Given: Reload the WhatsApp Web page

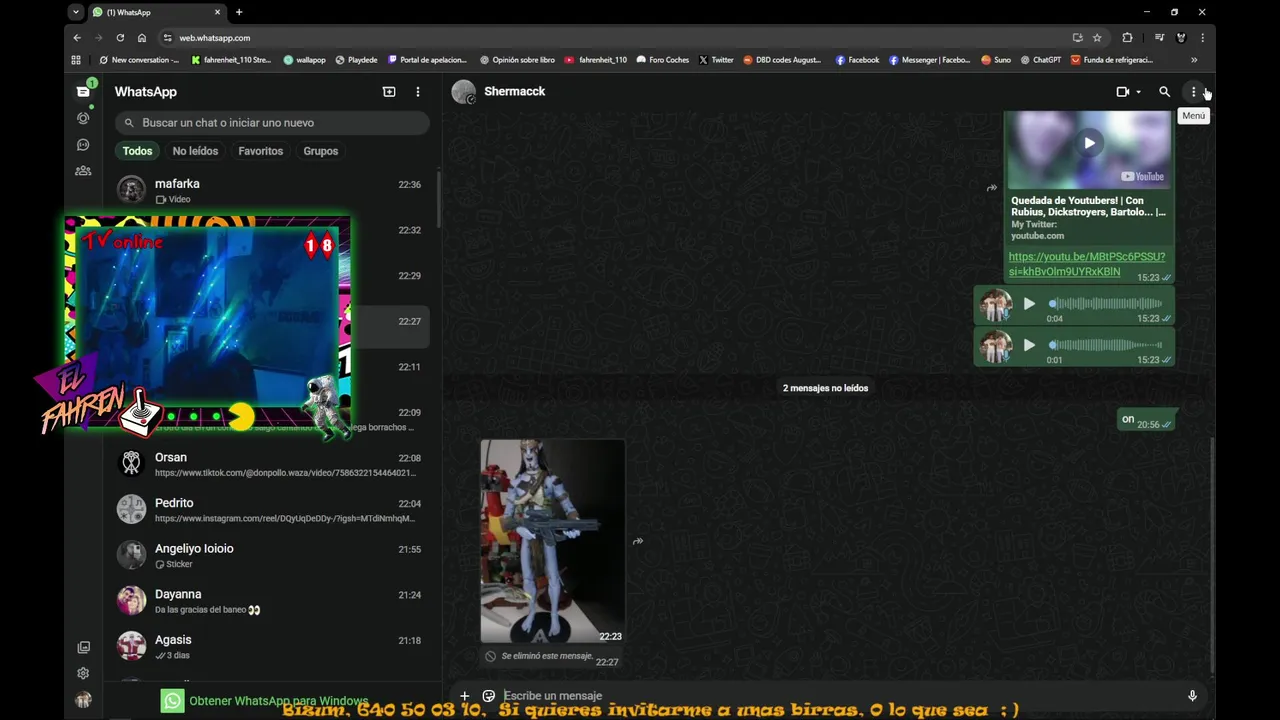Looking at the screenshot, I should (120, 38).
